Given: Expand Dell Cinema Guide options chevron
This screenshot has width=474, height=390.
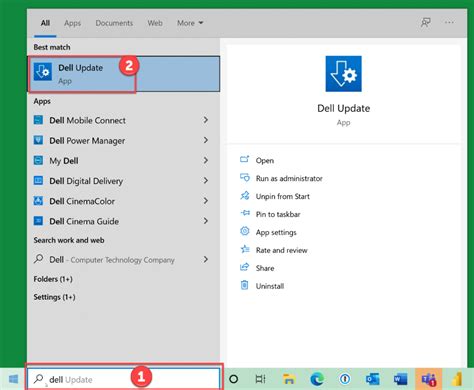Looking at the screenshot, I should 206,221.
